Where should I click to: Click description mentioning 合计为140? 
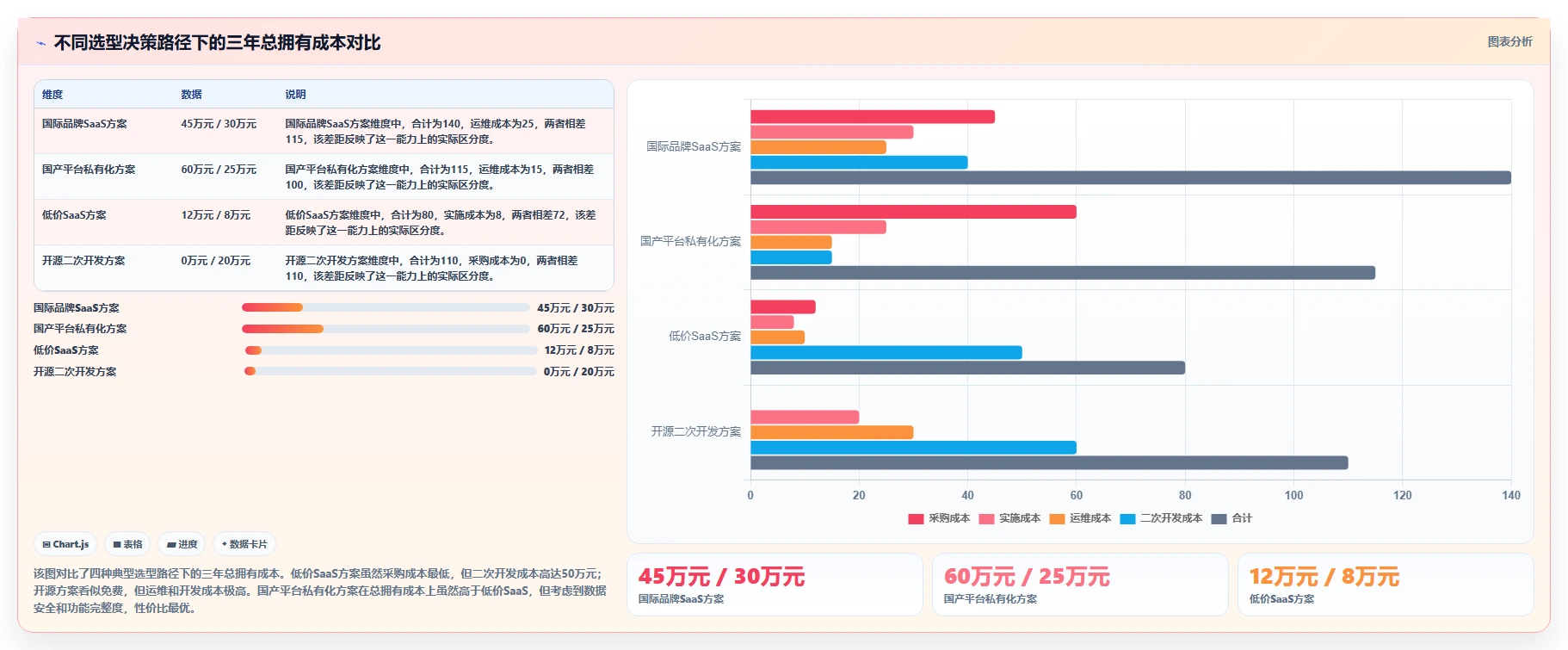point(435,132)
